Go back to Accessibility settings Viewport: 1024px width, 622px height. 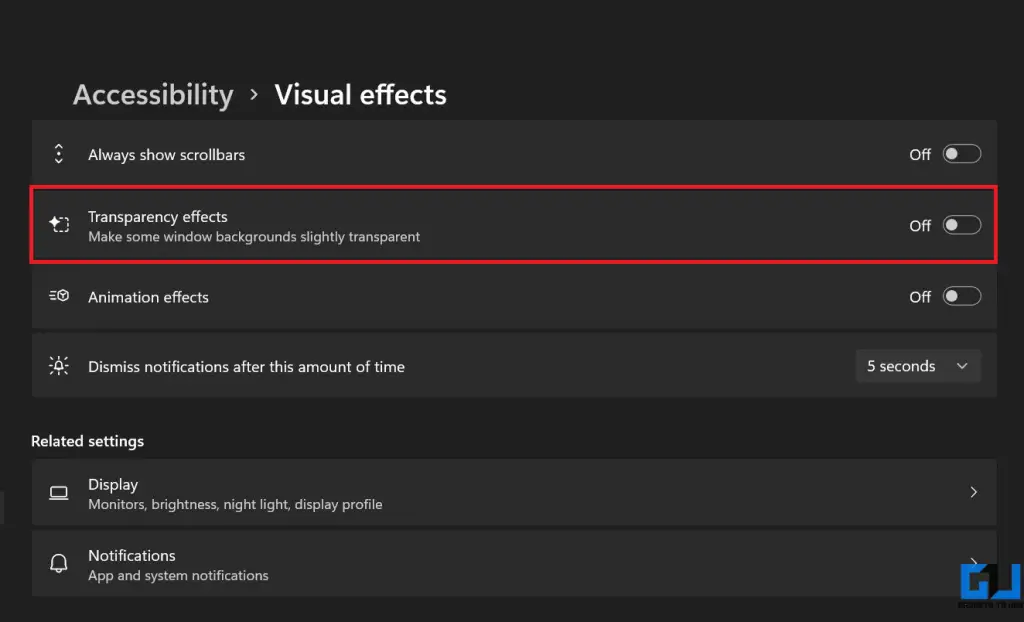[152, 95]
